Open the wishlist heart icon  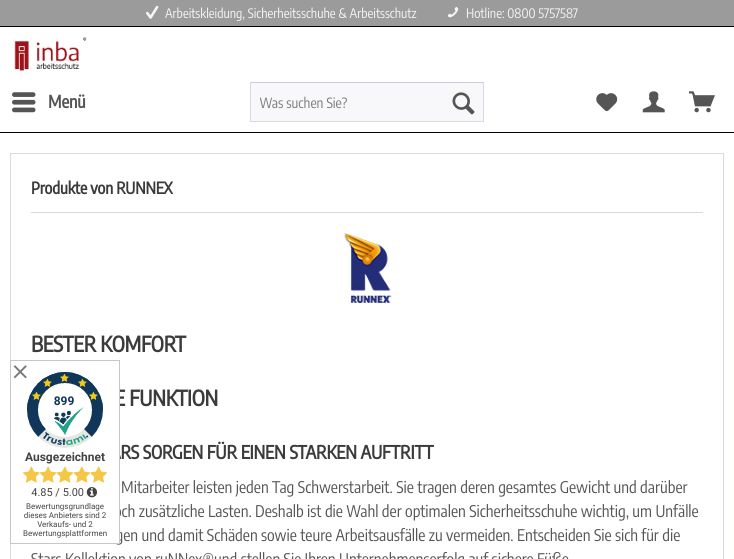pyautogui.click(x=606, y=102)
